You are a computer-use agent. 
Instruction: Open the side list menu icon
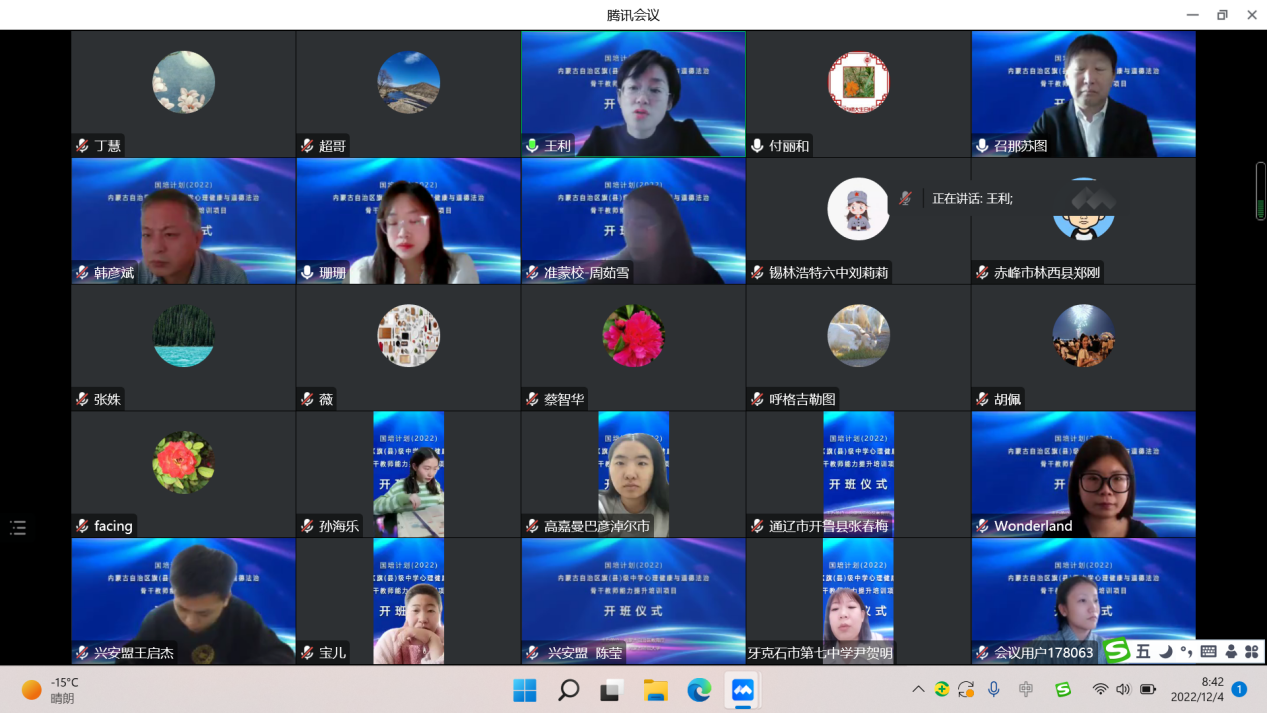[18, 528]
